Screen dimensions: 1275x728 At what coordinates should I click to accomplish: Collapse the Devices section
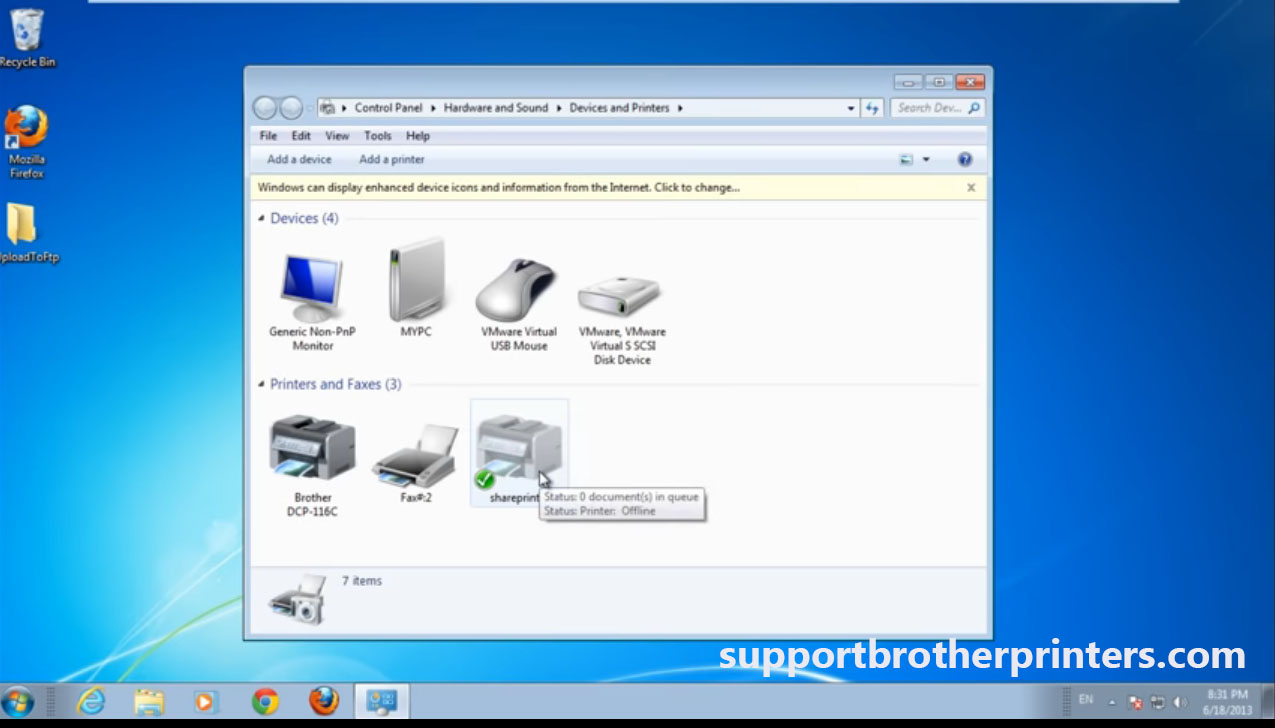click(x=263, y=218)
